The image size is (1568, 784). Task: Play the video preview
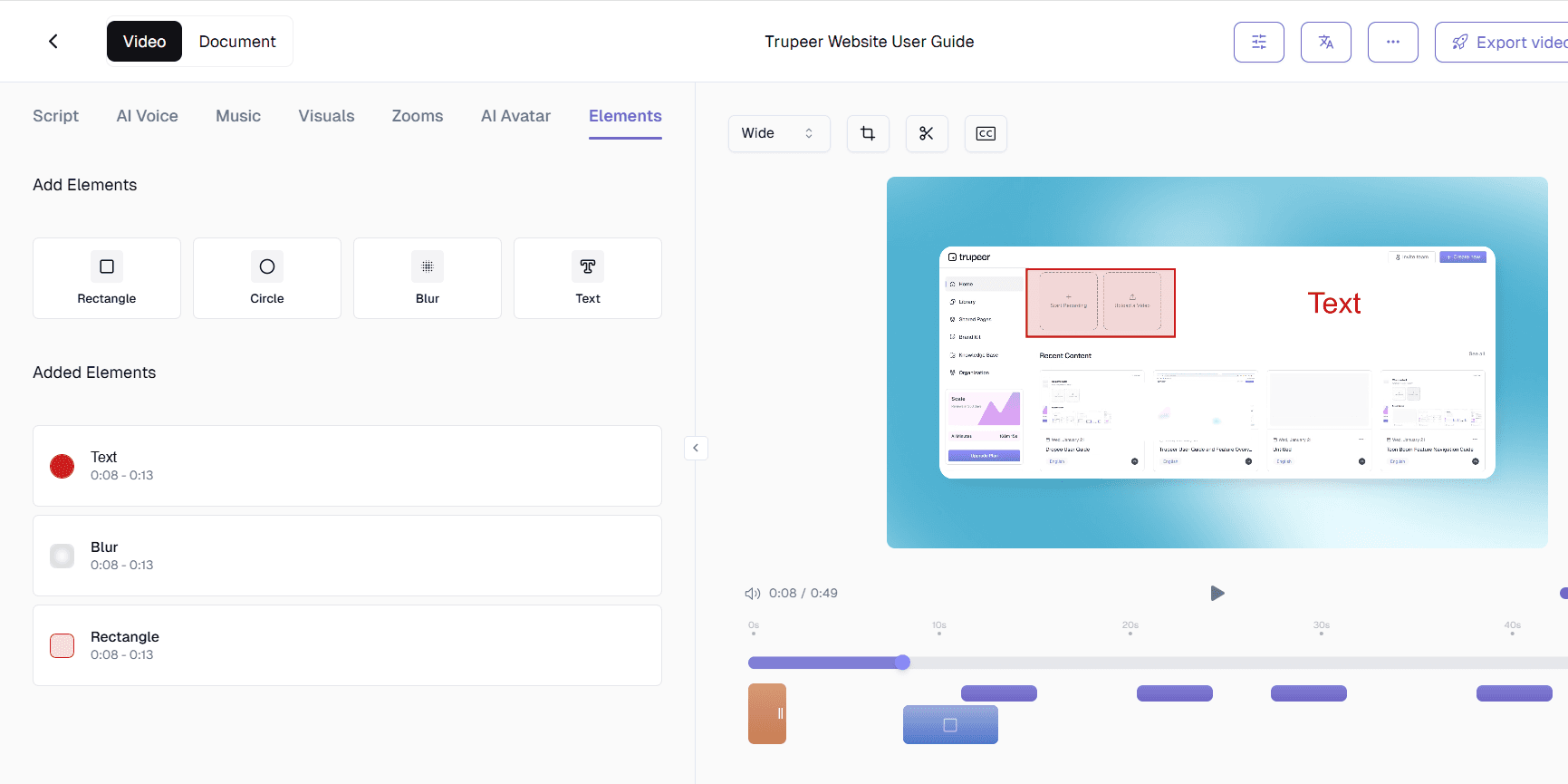pyautogui.click(x=1217, y=594)
